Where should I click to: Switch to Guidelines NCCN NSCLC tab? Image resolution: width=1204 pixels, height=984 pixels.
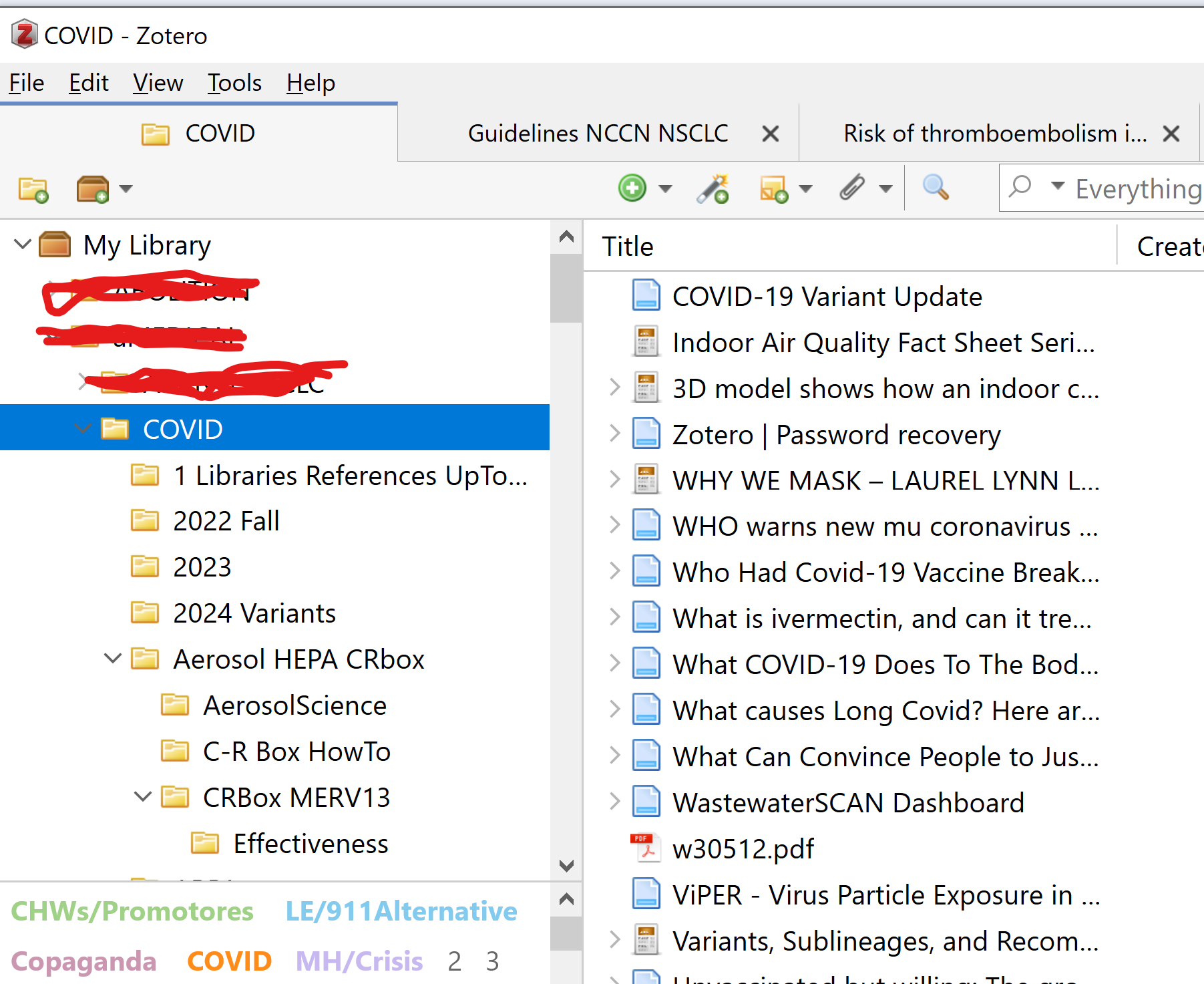click(598, 134)
